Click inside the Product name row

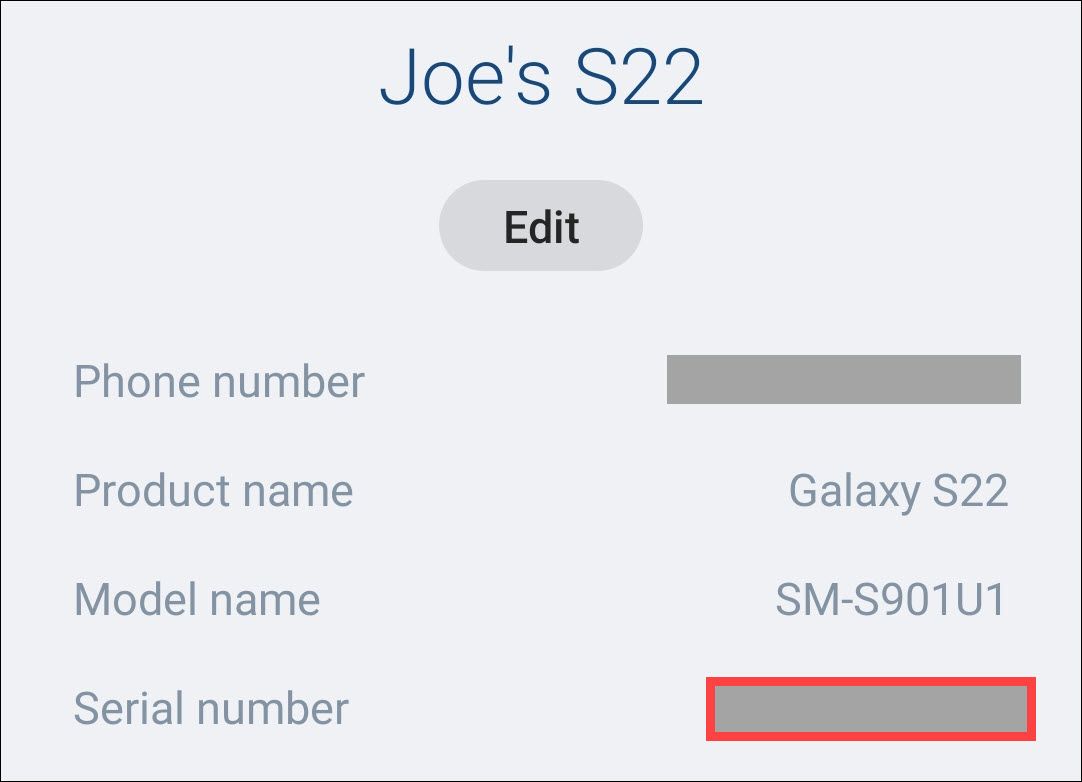540,490
